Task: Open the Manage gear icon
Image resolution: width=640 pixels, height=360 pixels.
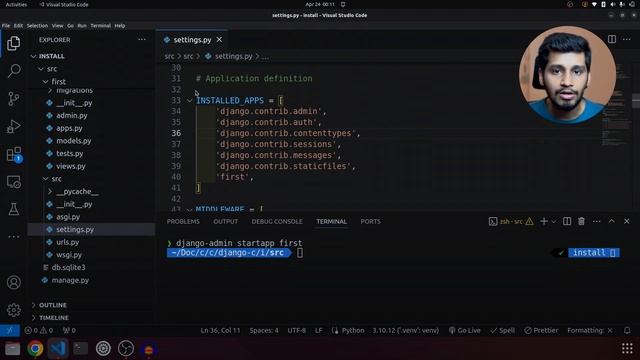Action: 13,310
